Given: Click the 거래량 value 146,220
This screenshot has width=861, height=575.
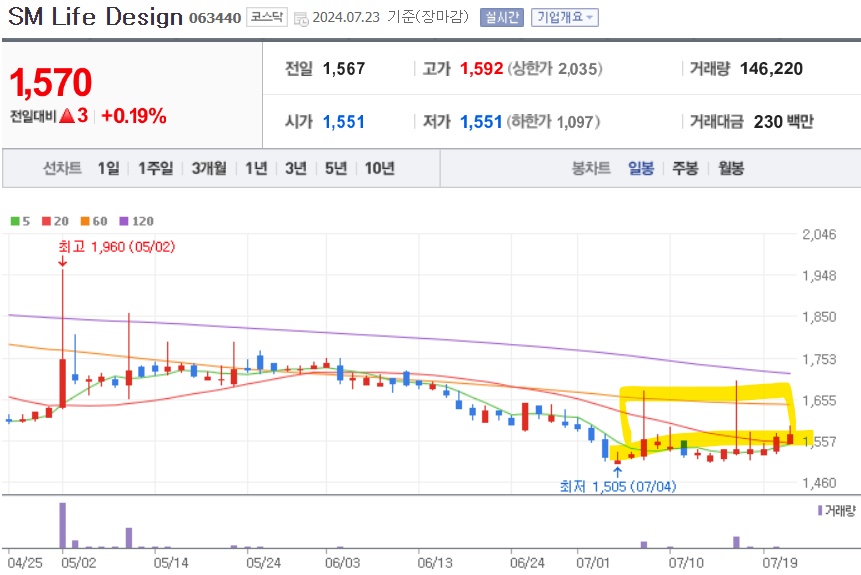Looking at the screenshot, I should [771, 69].
